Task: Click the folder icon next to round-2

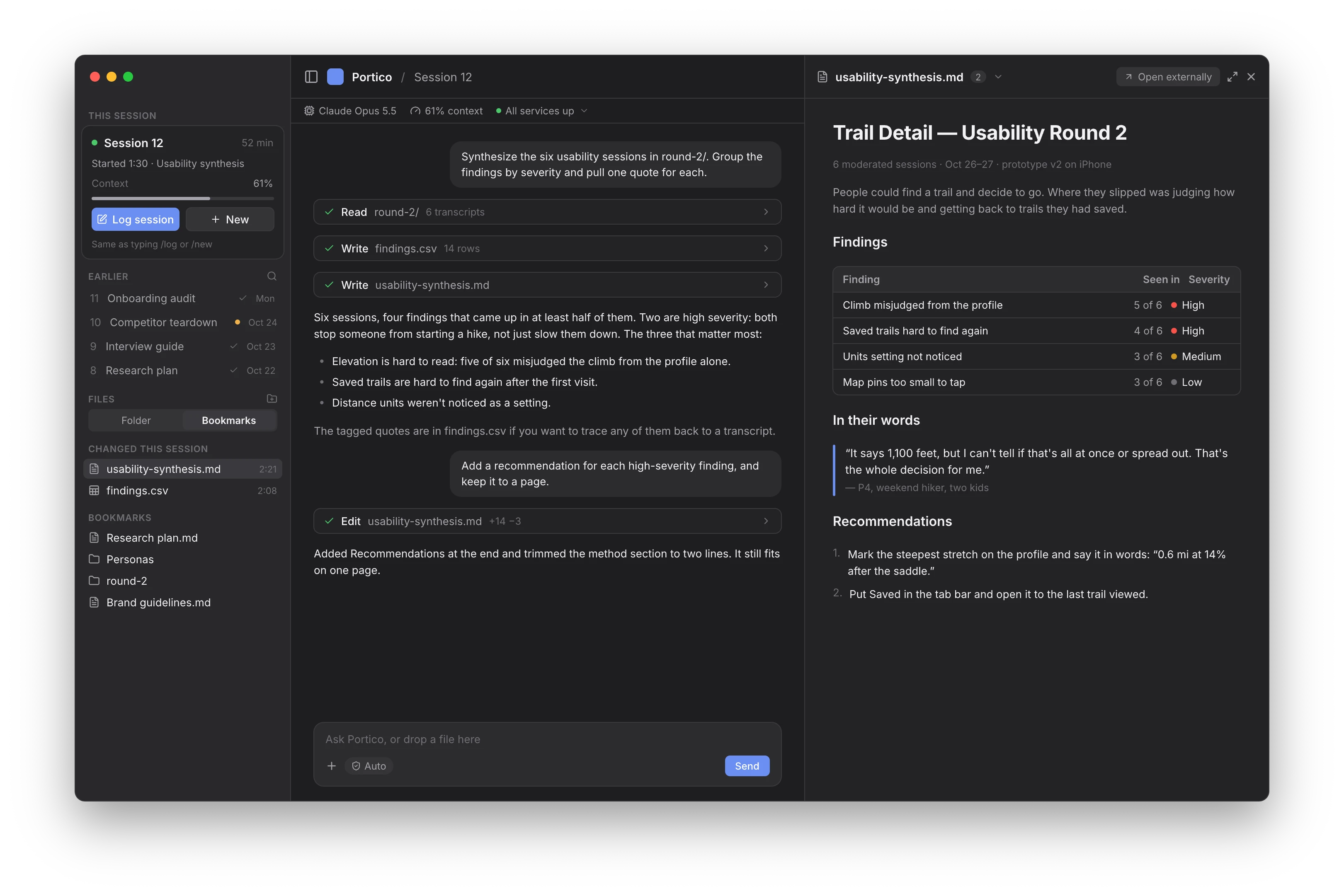Action: click(94, 581)
